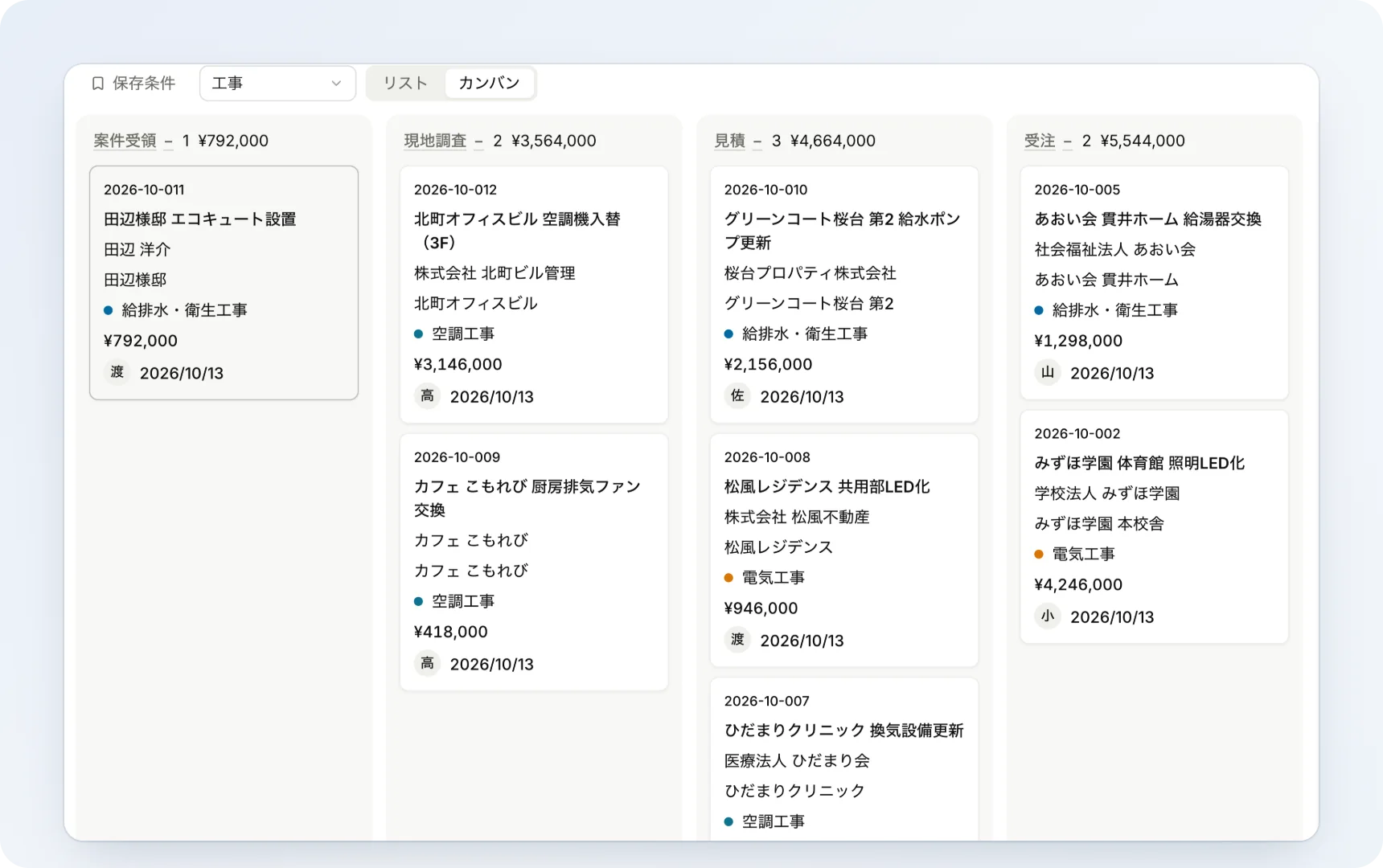1383x868 pixels.
Task: Click client name 学校法人 みずほ学園
Action: 1107,493
